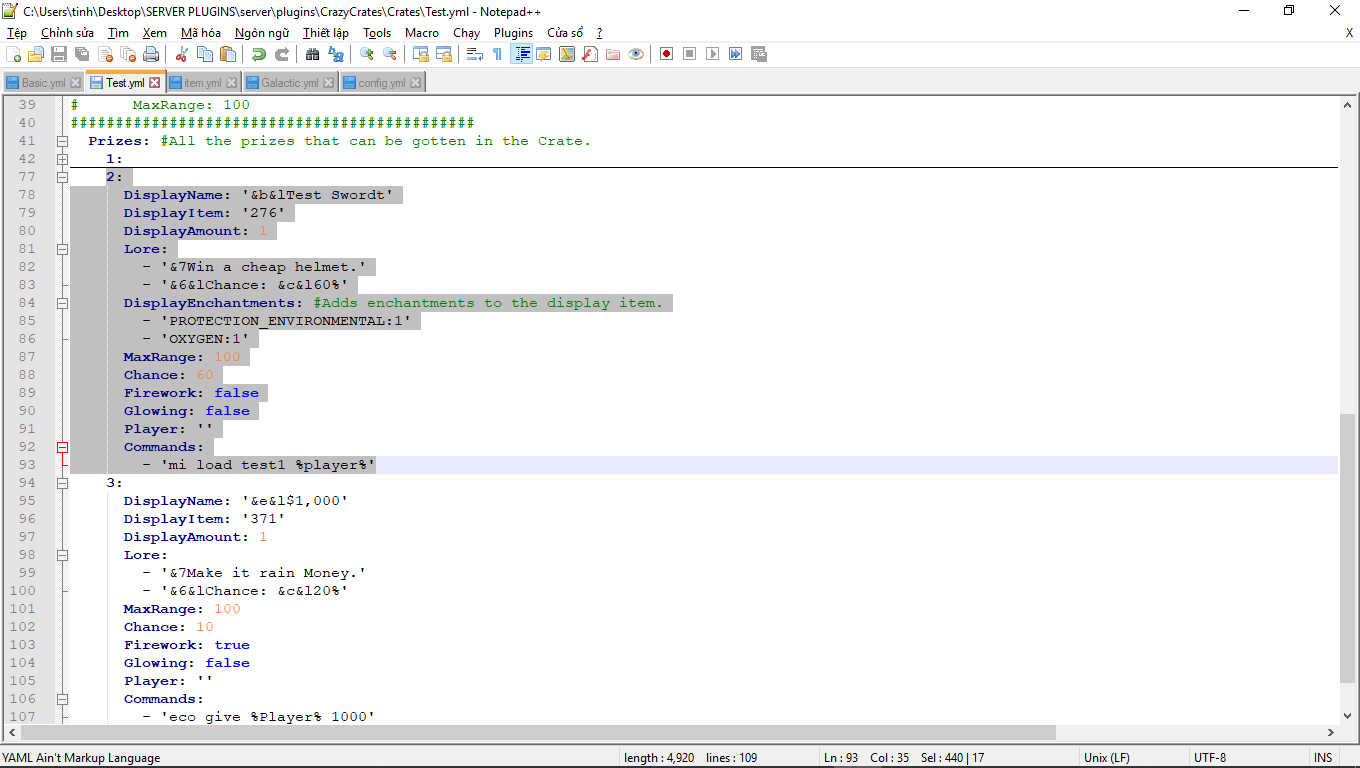Collapse the Commands fold at line 92

pos(62,447)
